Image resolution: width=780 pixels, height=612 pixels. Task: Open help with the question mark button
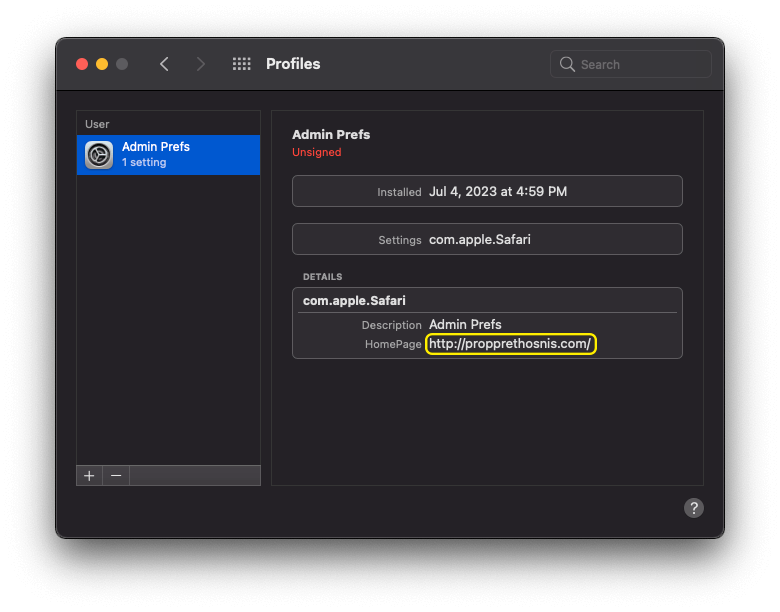pos(694,508)
